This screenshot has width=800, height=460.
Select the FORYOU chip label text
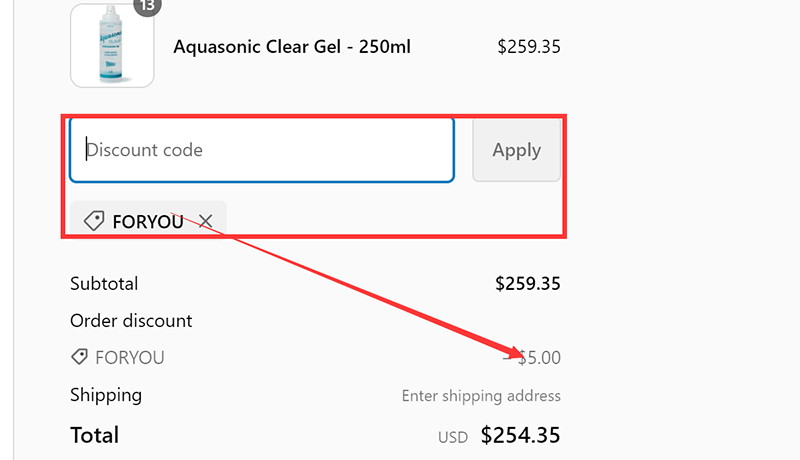coord(148,222)
